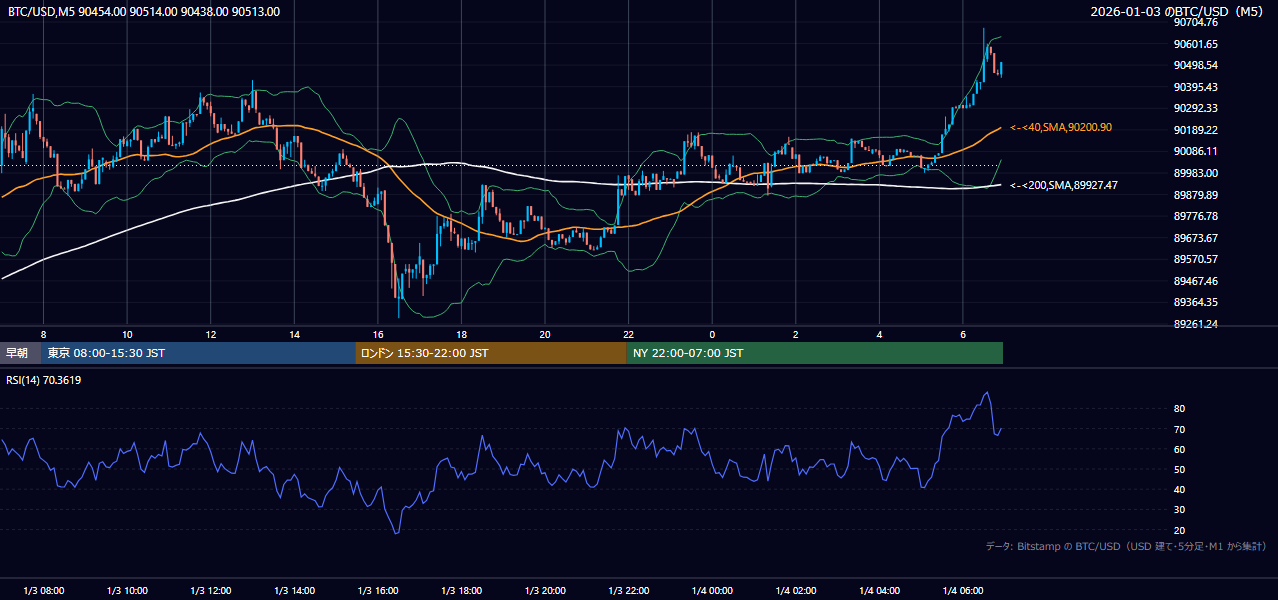This screenshot has width=1278, height=600.
Task: Click the bottom time label 1/3 08:00
Action: pyautogui.click(x=44, y=591)
